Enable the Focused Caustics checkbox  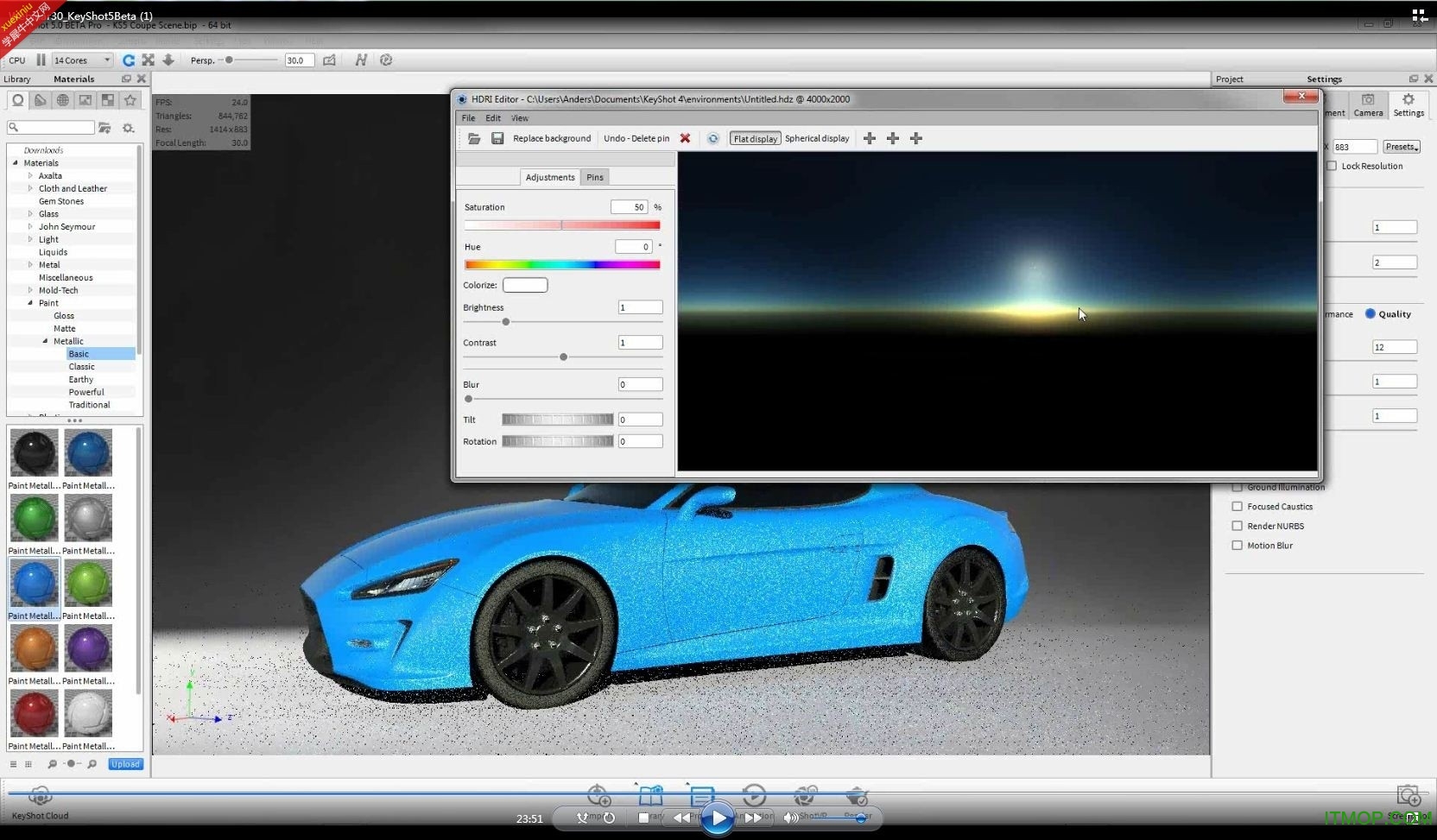pyautogui.click(x=1237, y=507)
